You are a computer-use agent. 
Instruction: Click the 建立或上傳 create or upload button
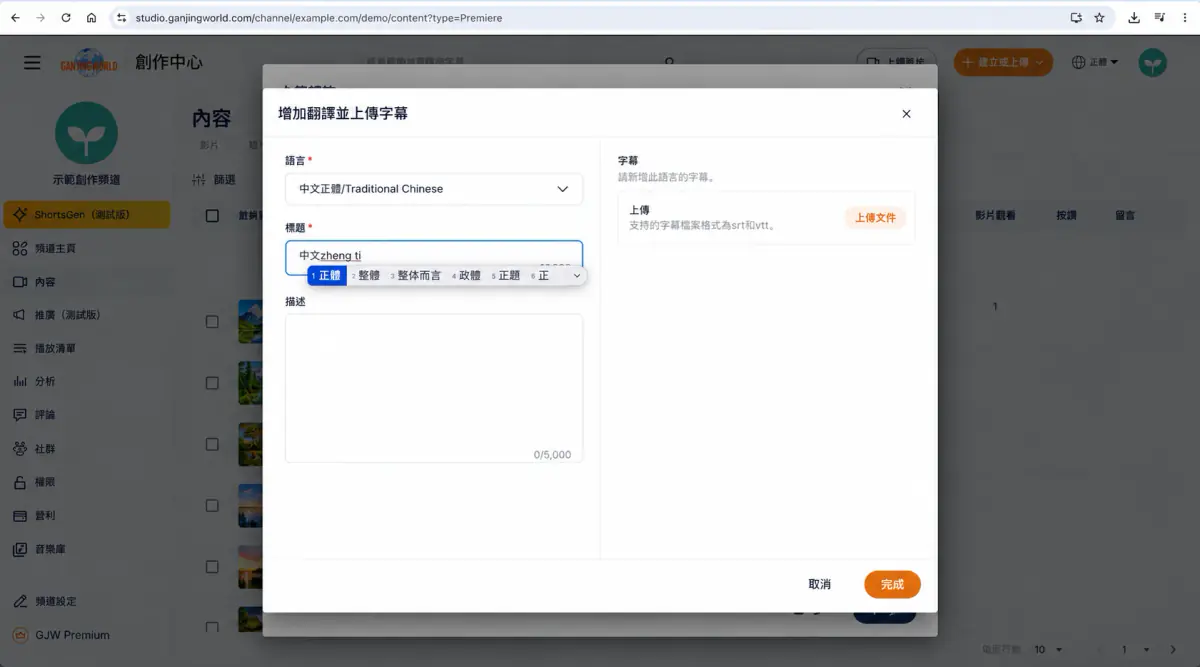1003,62
